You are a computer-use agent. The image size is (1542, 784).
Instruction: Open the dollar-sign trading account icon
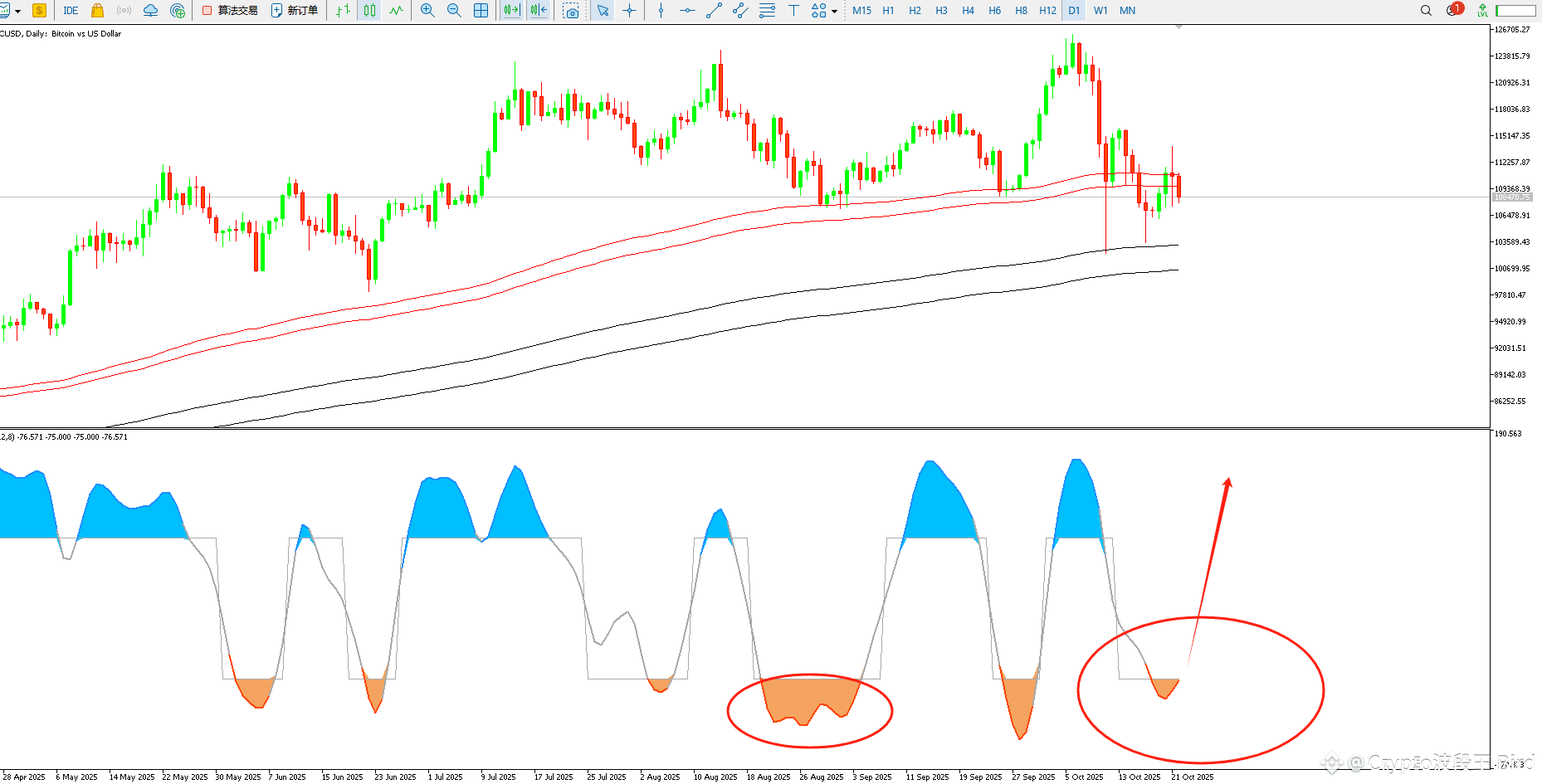point(39,11)
